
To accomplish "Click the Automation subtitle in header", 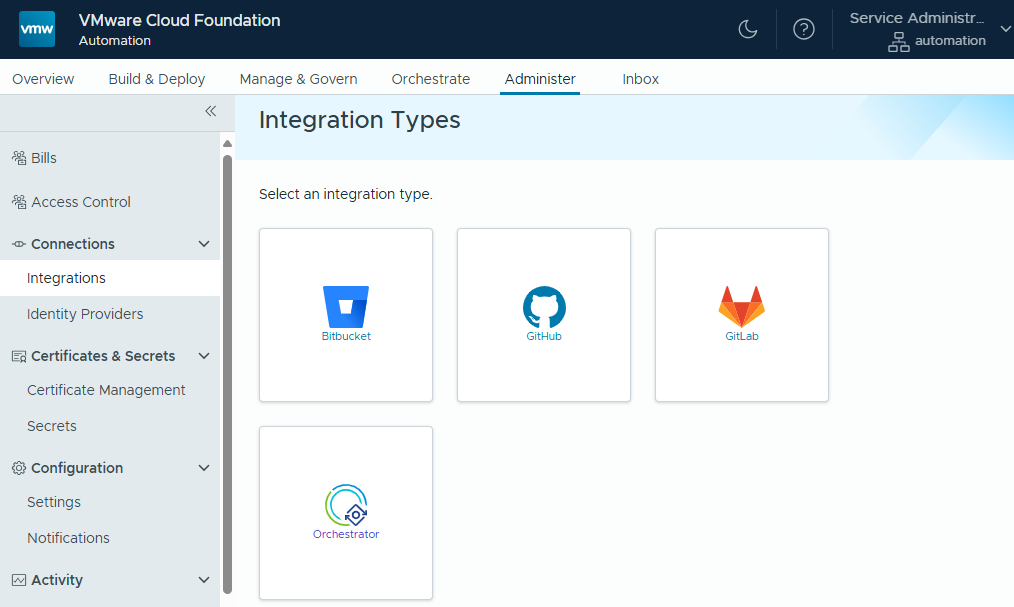I will [x=114, y=40].
